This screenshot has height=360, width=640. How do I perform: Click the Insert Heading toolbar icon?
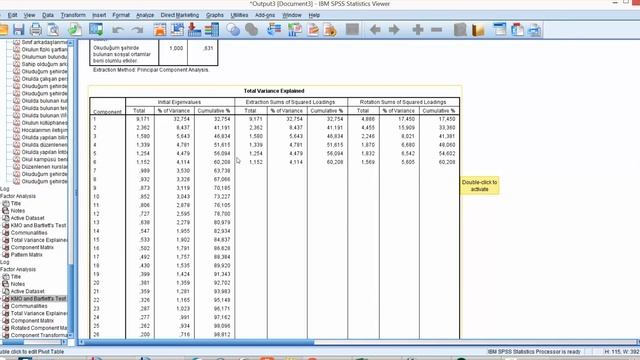tap(500, 30)
